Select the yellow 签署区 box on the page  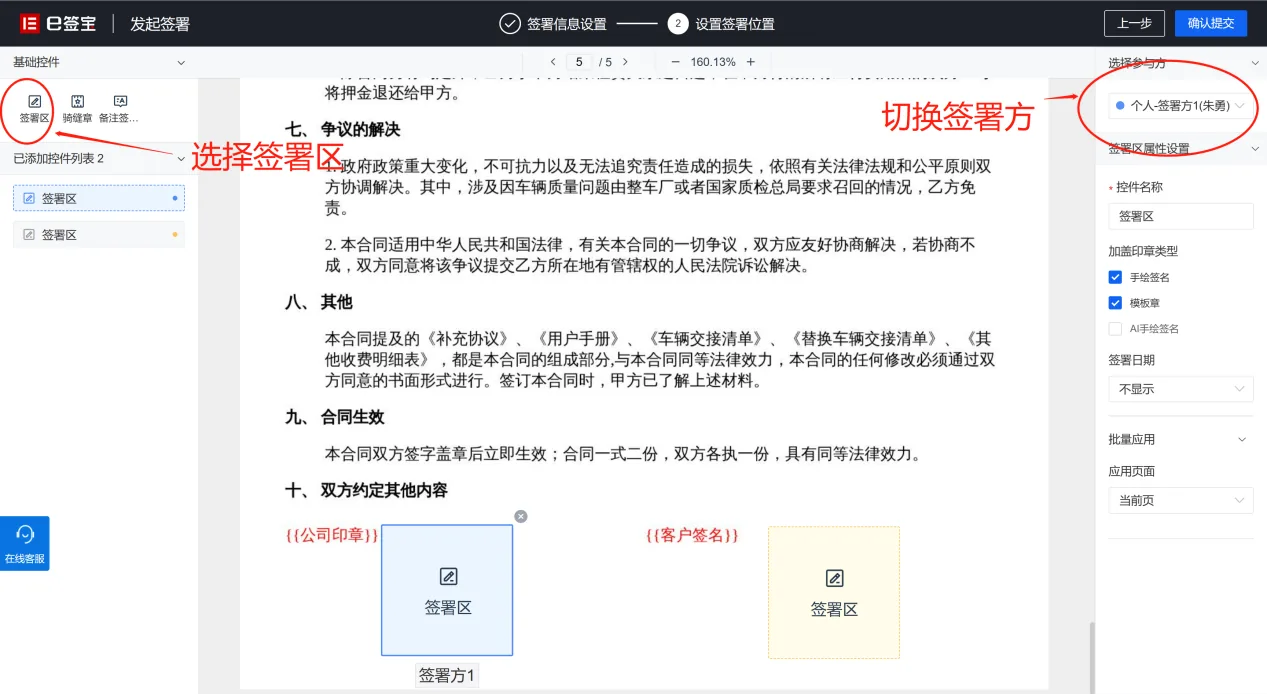click(834, 592)
